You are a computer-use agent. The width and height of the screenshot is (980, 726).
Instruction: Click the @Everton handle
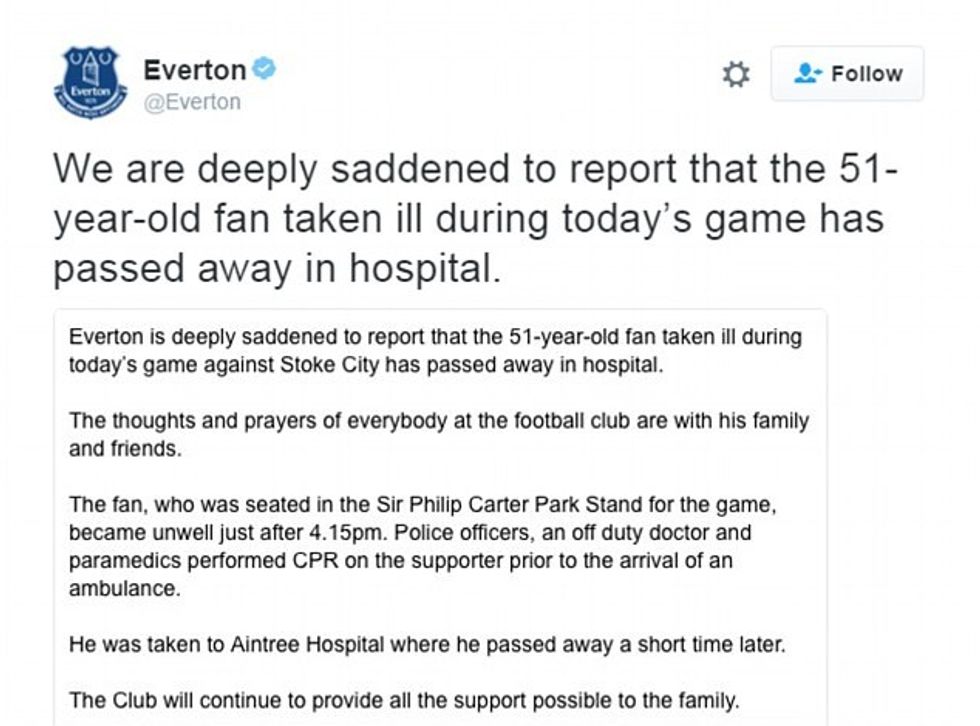pyautogui.click(x=192, y=102)
